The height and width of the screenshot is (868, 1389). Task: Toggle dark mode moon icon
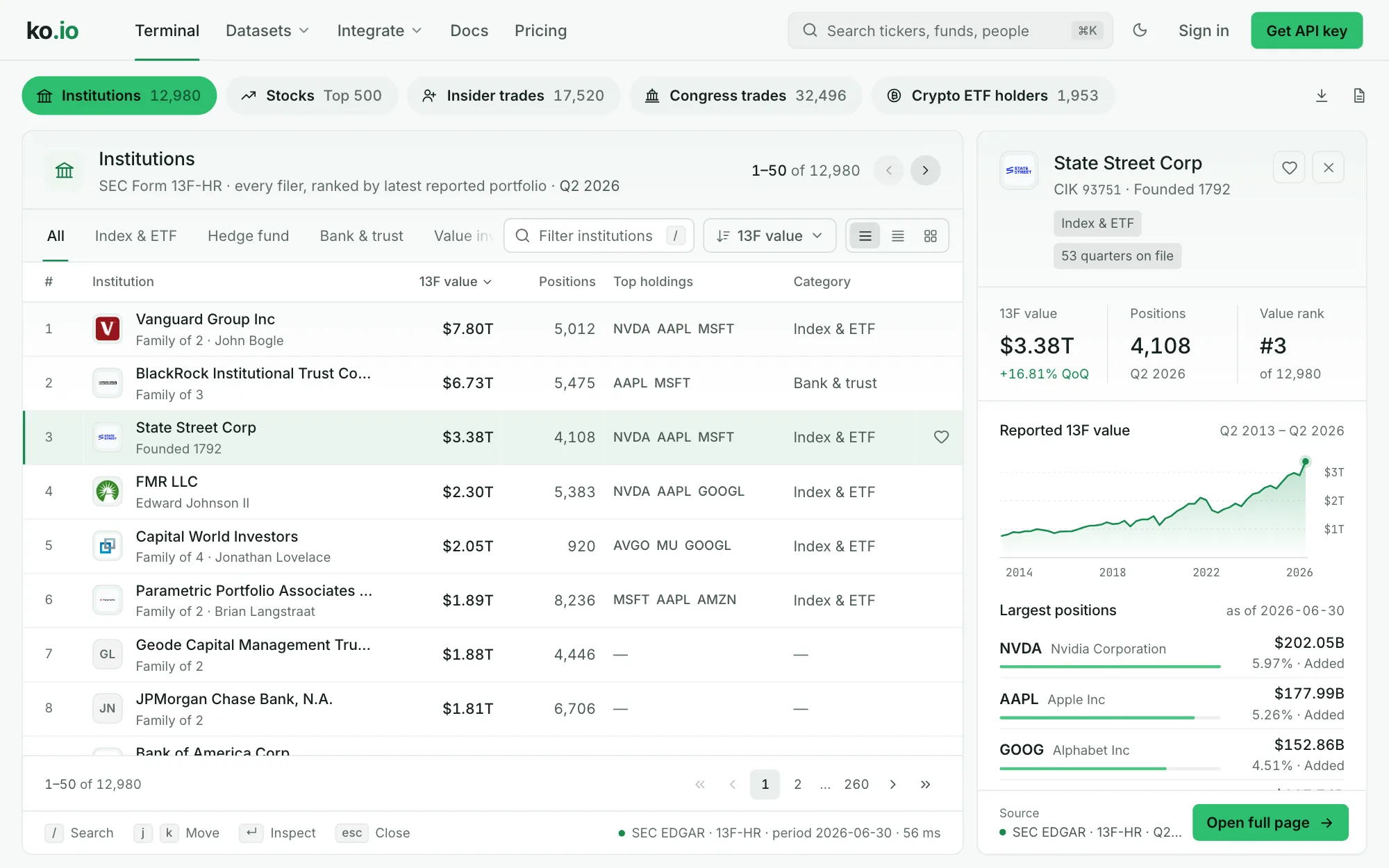pyautogui.click(x=1140, y=31)
